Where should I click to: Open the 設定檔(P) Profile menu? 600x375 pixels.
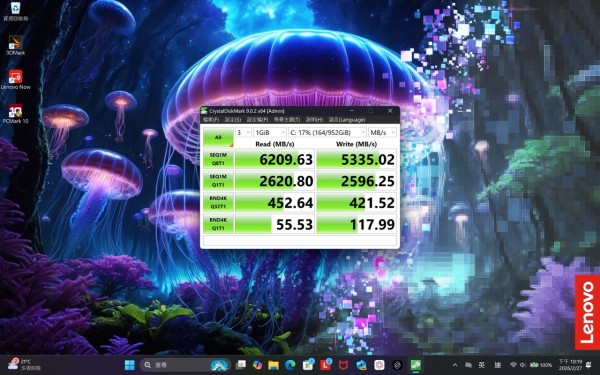(258, 120)
